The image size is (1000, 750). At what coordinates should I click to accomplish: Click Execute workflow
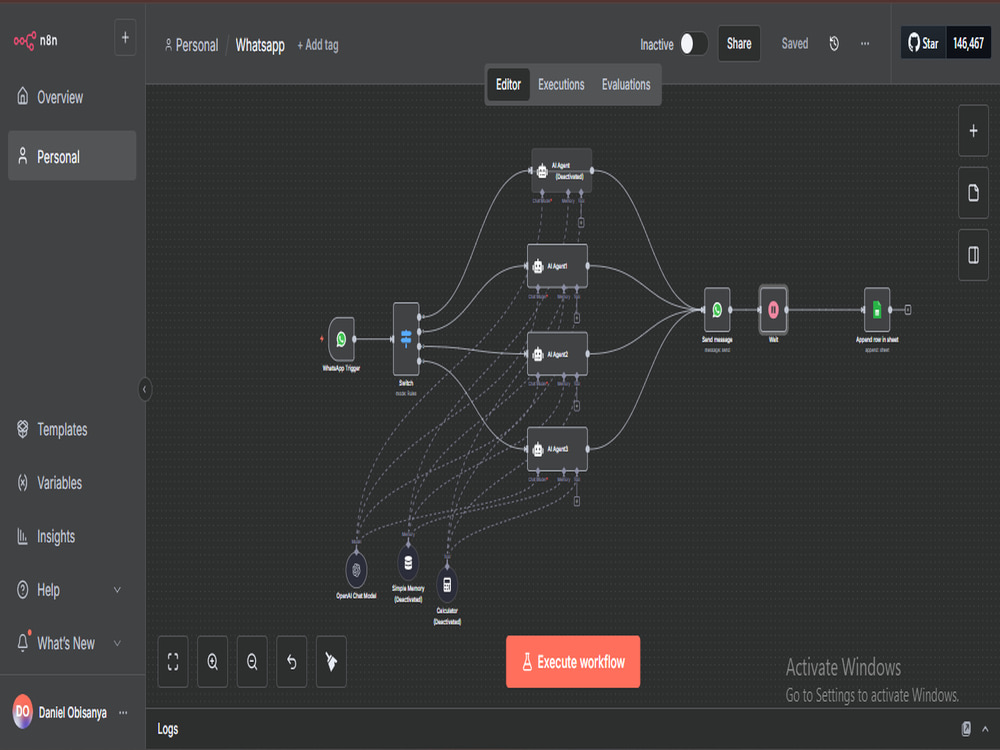click(x=573, y=662)
